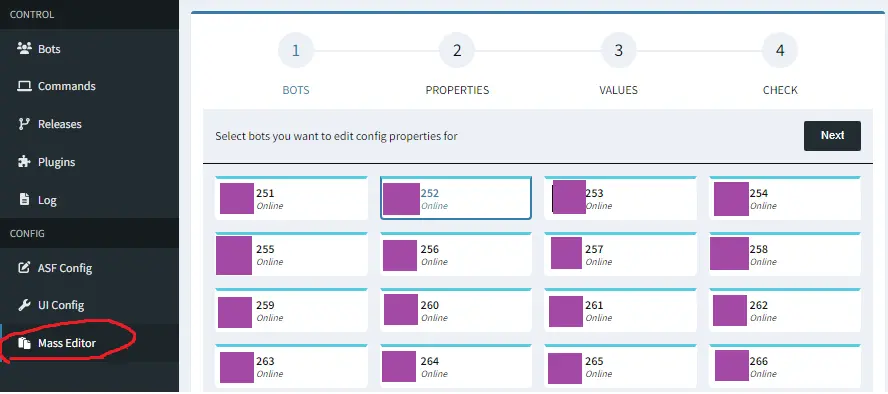The width and height of the screenshot is (888, 394).
Task: Select bot 251 card
Action: (291, 198)
